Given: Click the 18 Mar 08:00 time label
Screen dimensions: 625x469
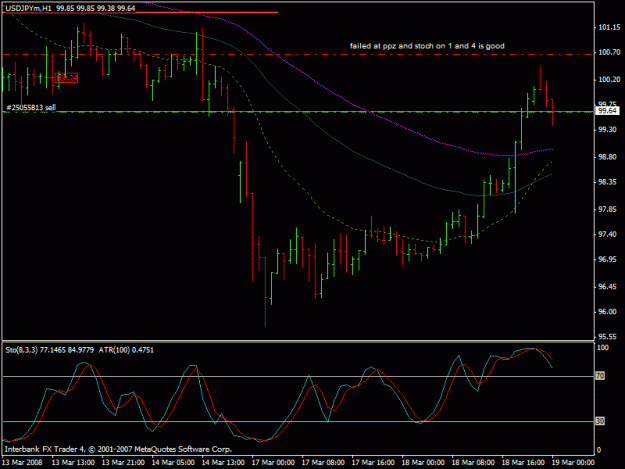Looking at the screenshot, I should point(473,463).
